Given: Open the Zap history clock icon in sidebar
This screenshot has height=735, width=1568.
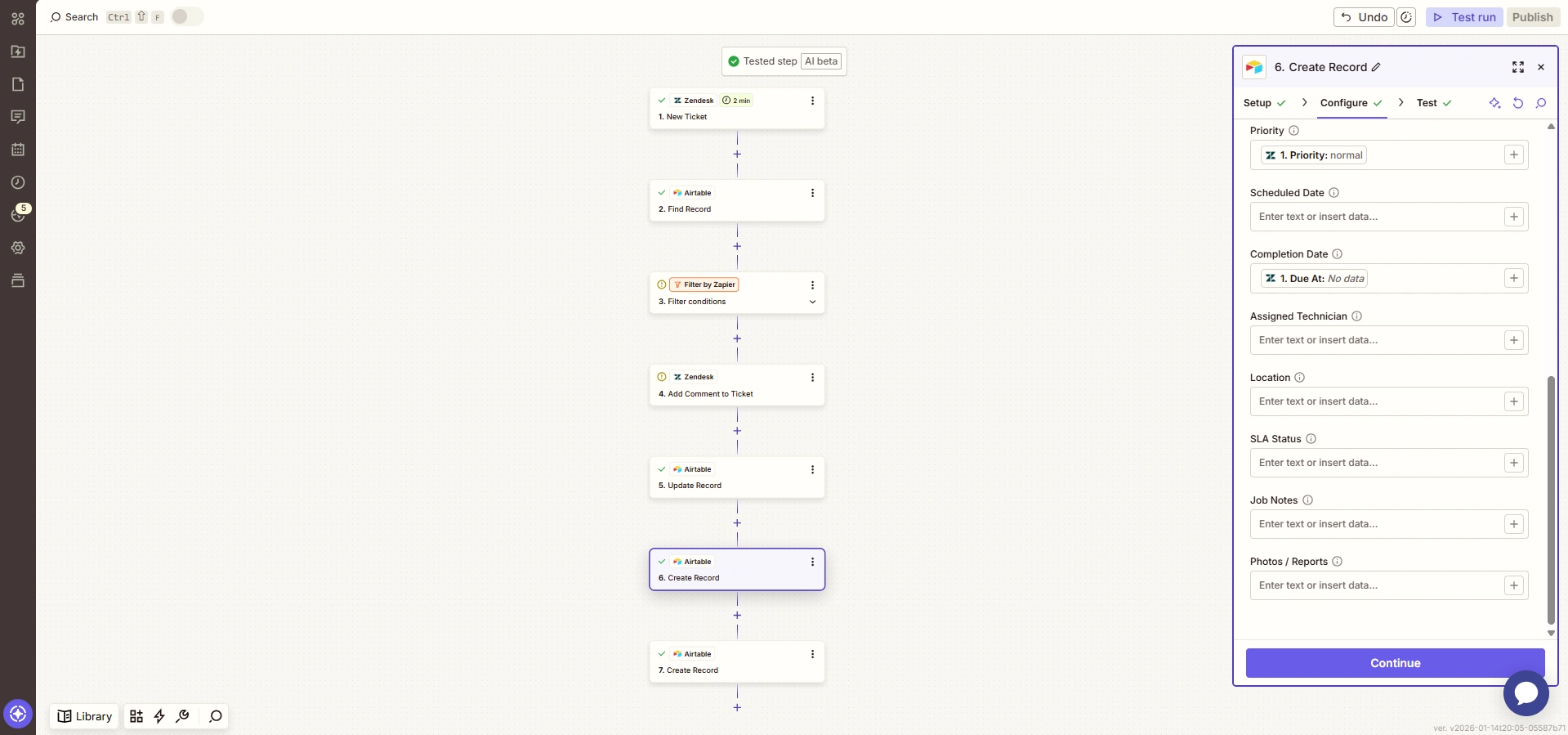Looking at the screenshot, I should coord(18,182).
